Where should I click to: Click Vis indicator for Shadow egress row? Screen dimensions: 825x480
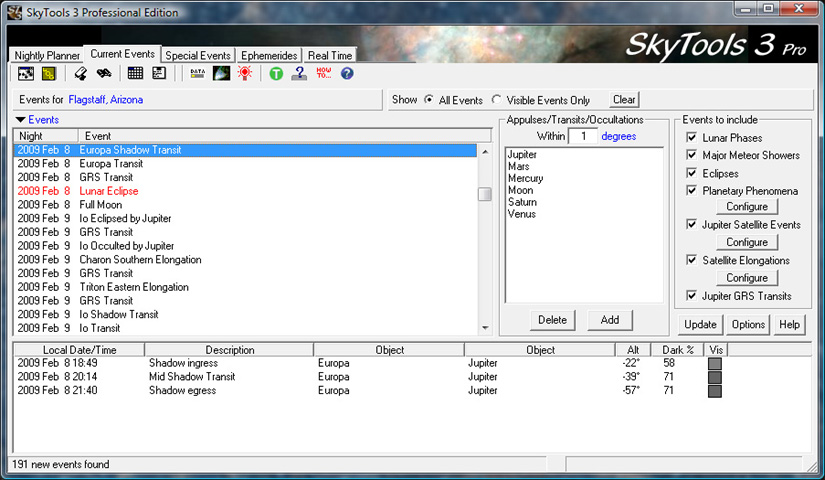715,391
